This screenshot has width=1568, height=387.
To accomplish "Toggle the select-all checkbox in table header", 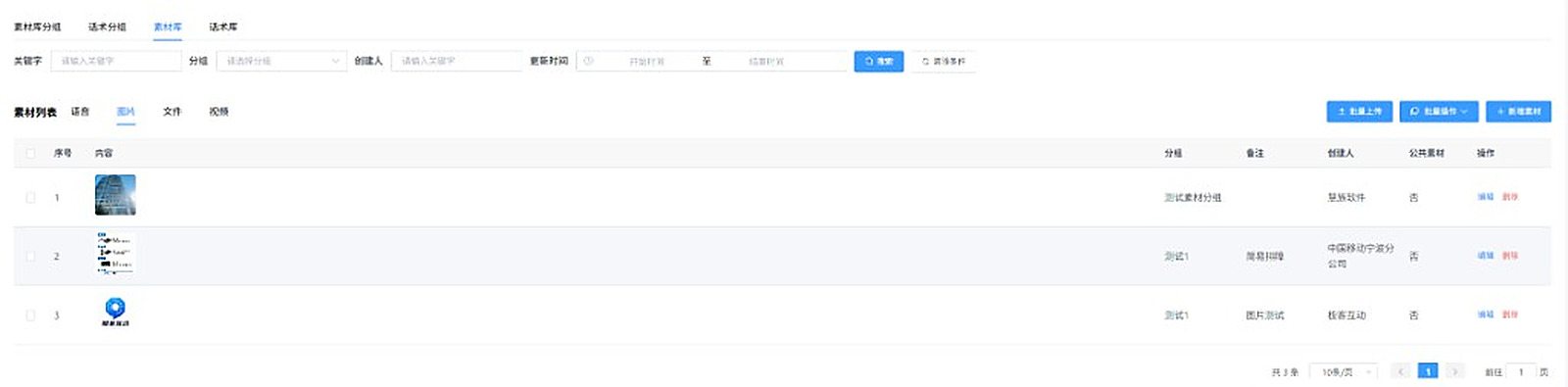I will [30, 153].
